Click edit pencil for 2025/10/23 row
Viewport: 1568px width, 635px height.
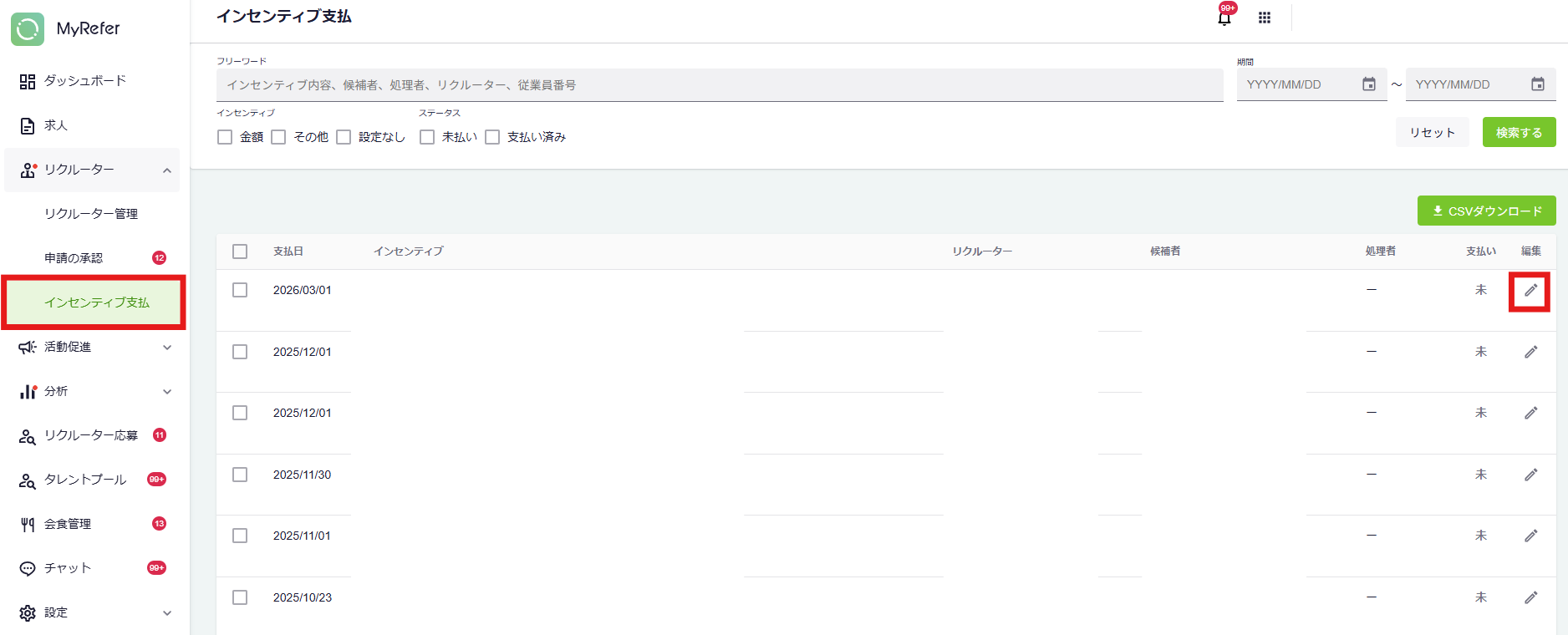click(1530, 597)
